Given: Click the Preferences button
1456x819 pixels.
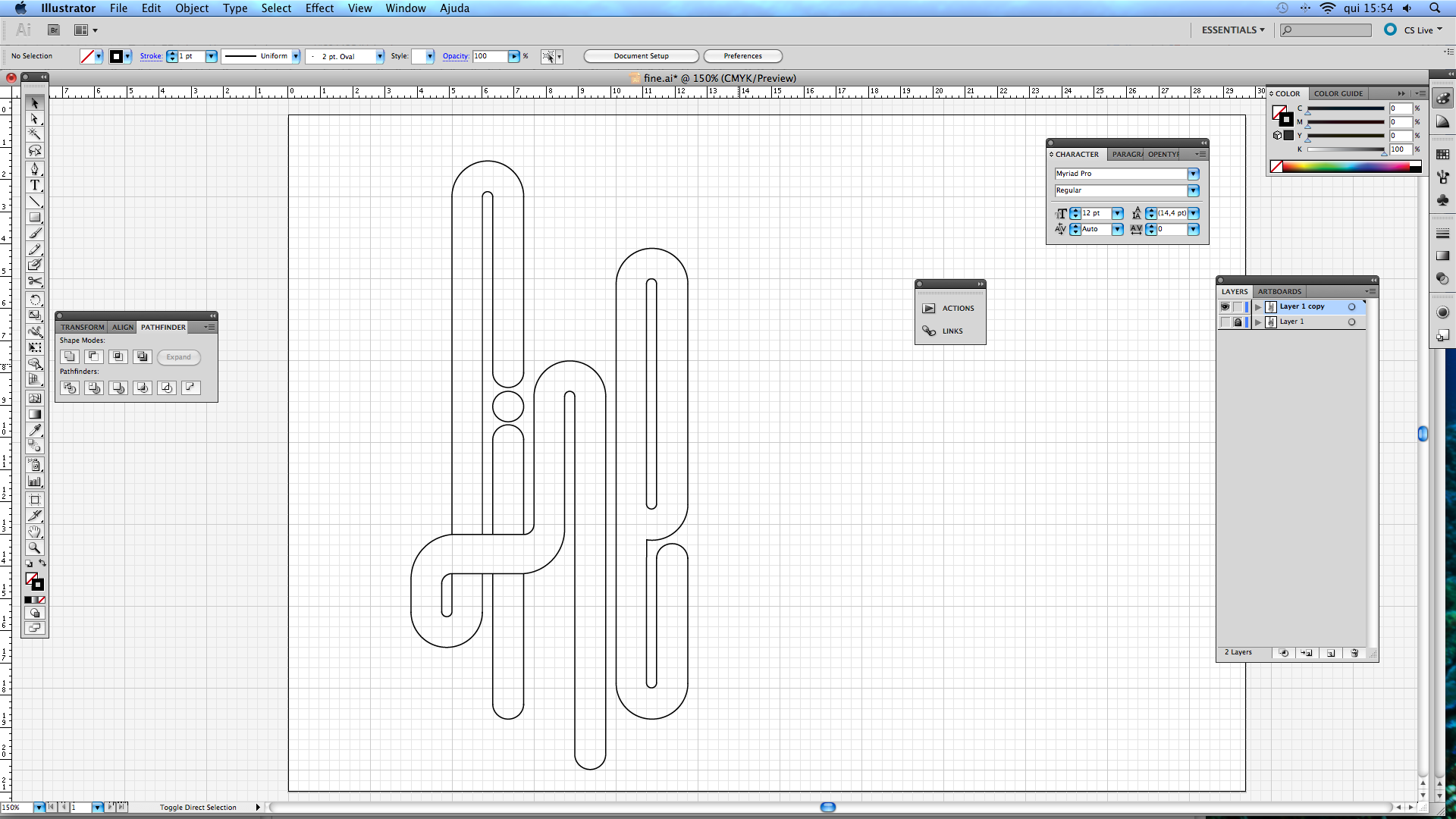Looking at the screenshot, I should pos(742,56).
